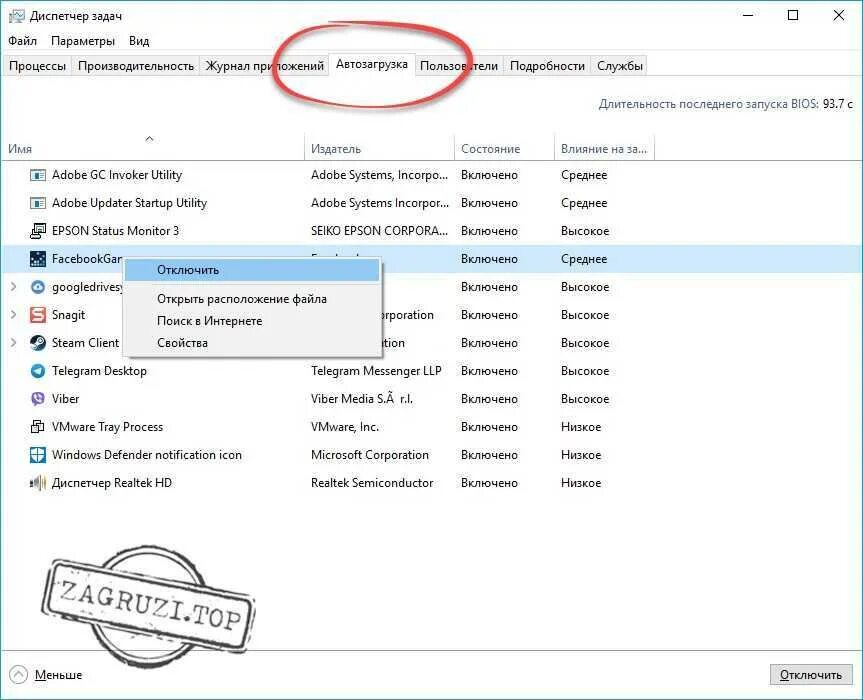Sort by the Состояние column header

pyautogui.click(x=504, y=149)
